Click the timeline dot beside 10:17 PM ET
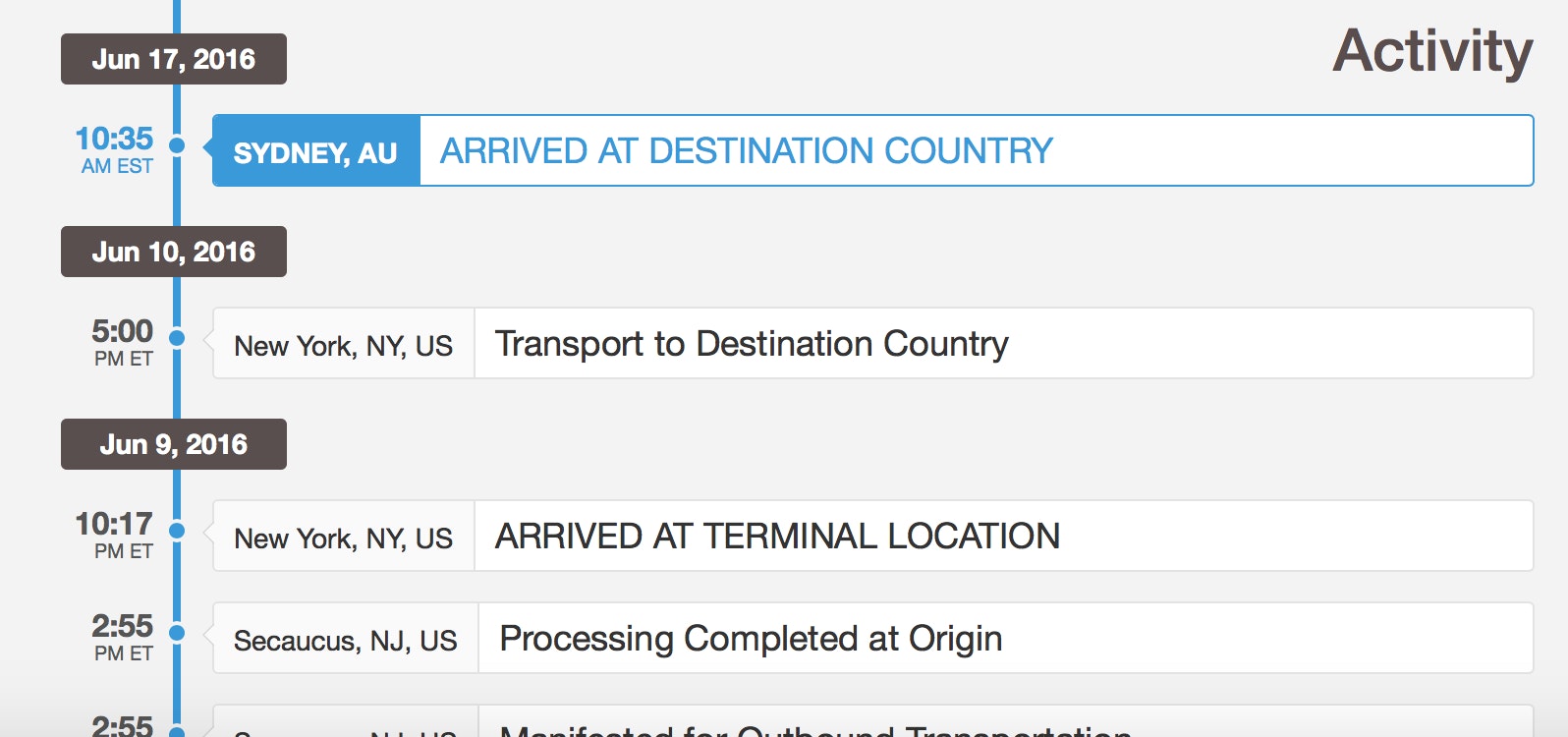This screenshot has width=1568, height=737. click(x=177, y=531)
